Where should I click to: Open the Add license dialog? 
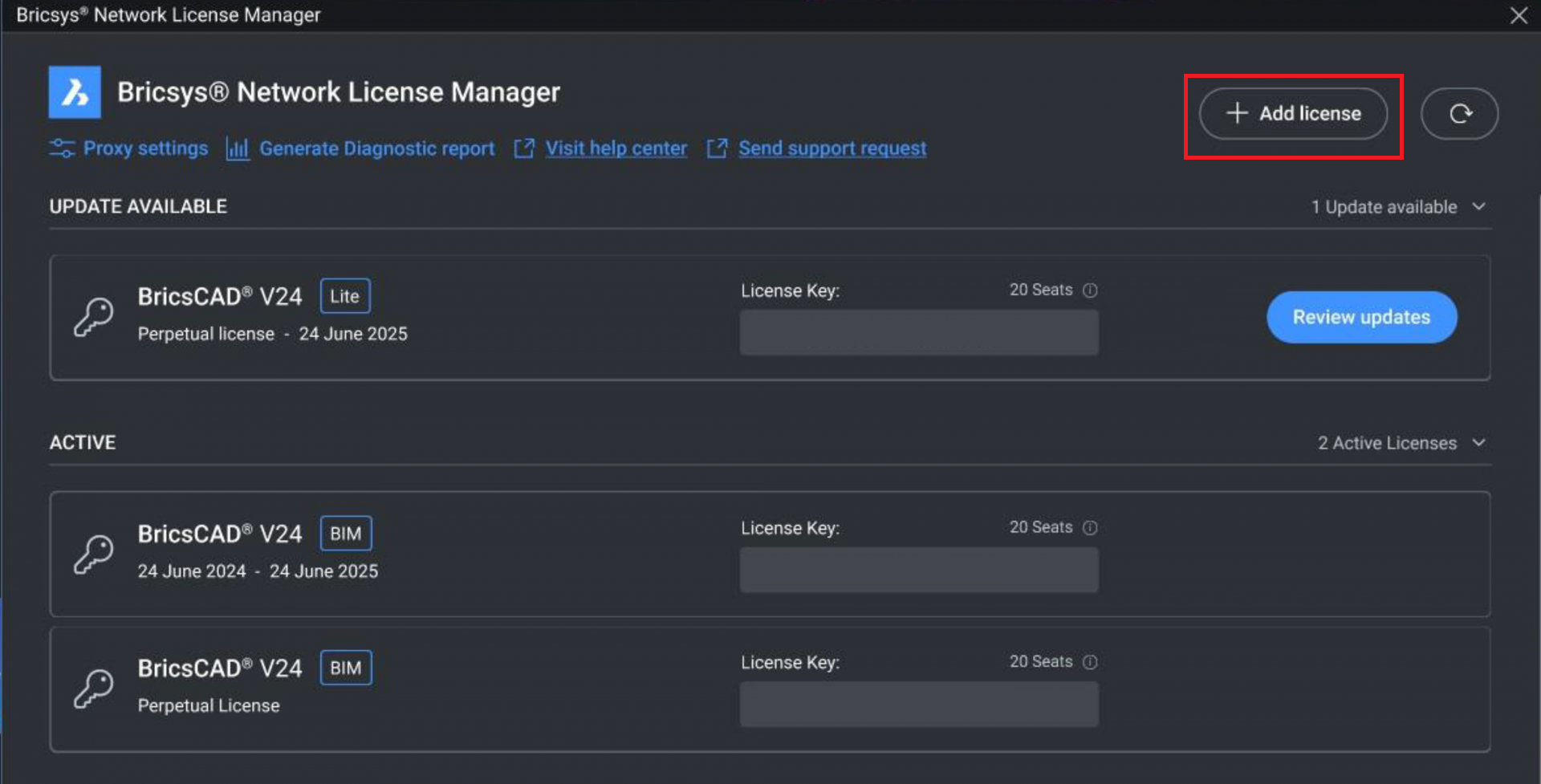(1293, 113)
